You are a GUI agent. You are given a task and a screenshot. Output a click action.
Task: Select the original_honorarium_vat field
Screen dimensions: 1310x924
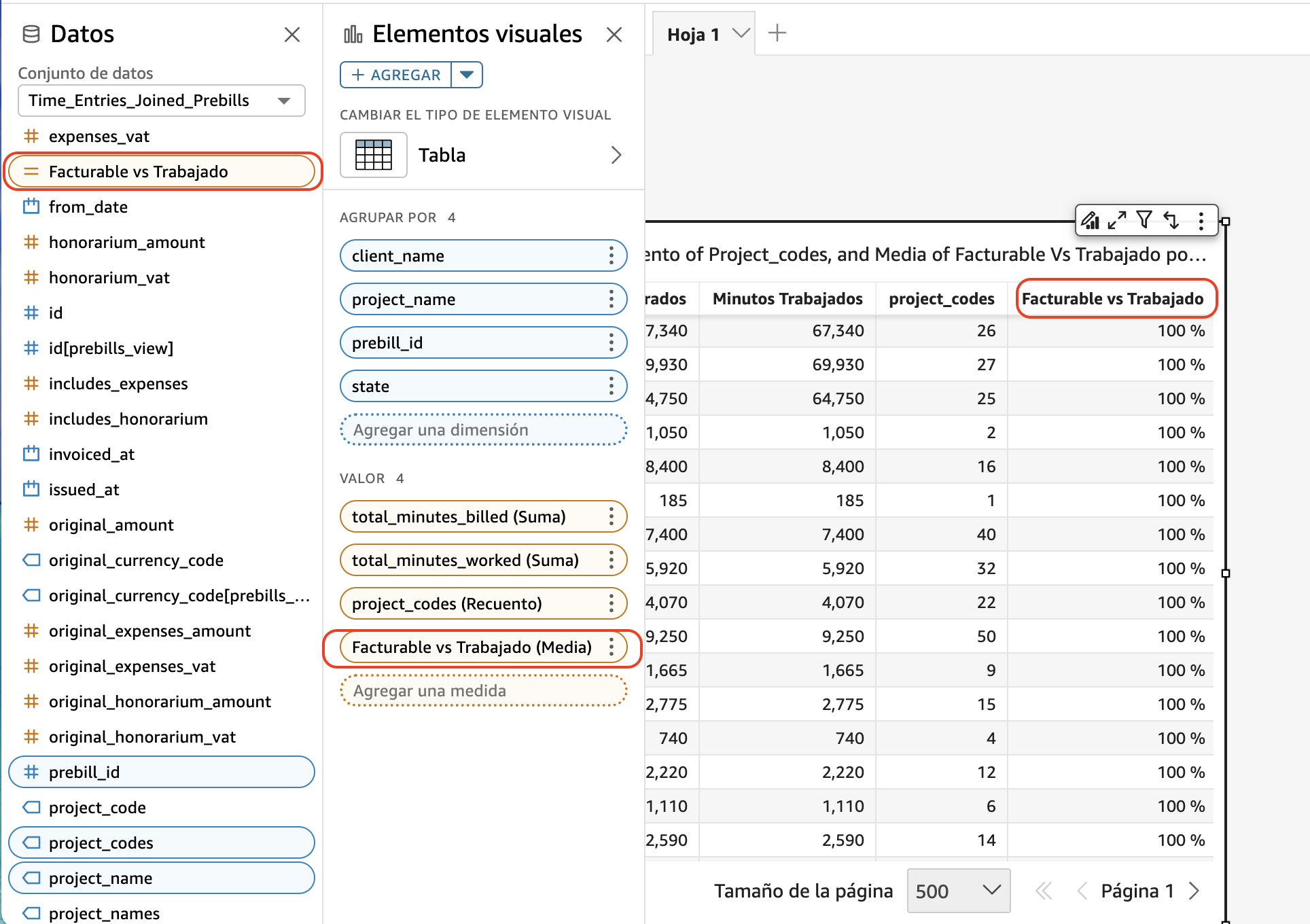coord(162,737)
